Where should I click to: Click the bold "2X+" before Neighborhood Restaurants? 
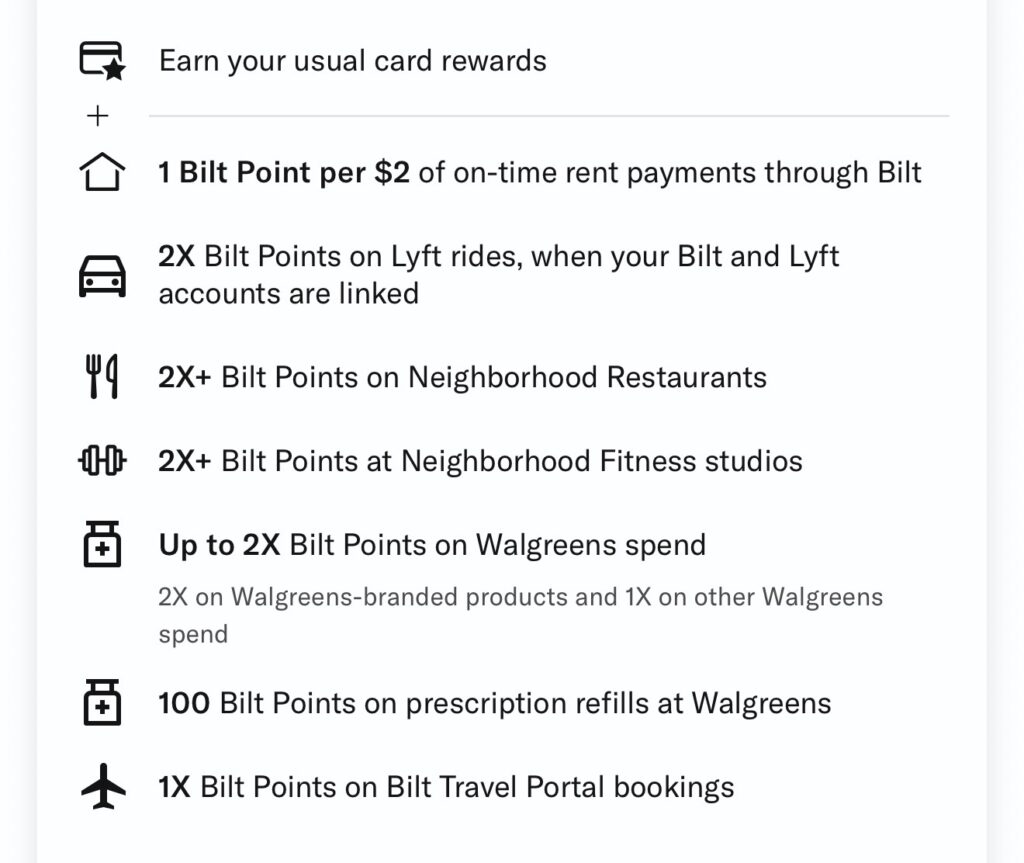pyautogui.click(x=184, y=378)
